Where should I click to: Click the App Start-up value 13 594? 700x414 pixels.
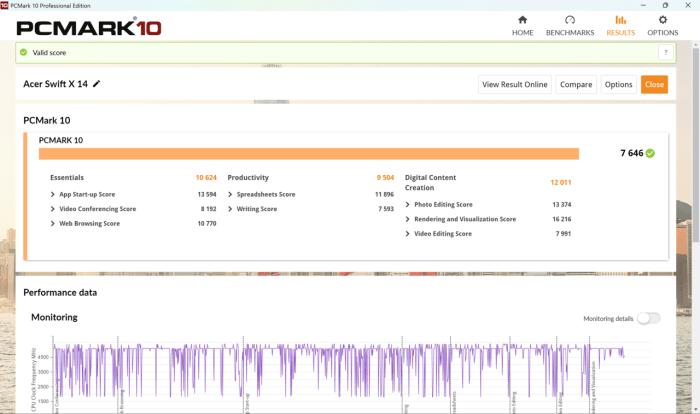(207, 194)
